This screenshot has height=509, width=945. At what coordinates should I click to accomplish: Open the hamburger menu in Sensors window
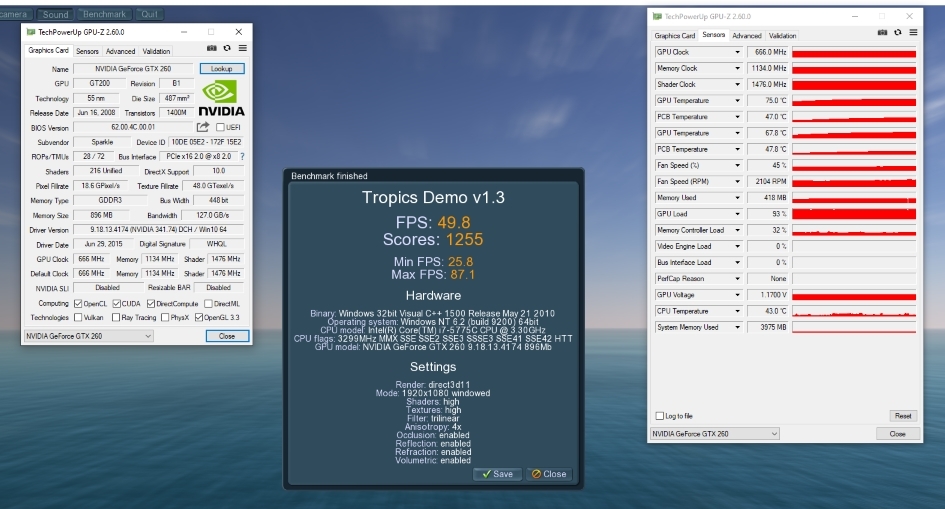tap(913, 33)
